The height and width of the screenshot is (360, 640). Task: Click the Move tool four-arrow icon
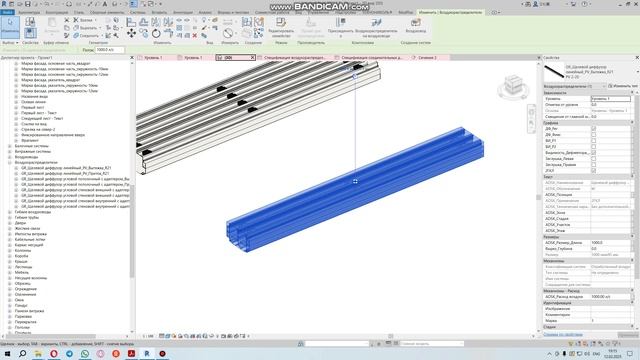click(x=131, y=33)
